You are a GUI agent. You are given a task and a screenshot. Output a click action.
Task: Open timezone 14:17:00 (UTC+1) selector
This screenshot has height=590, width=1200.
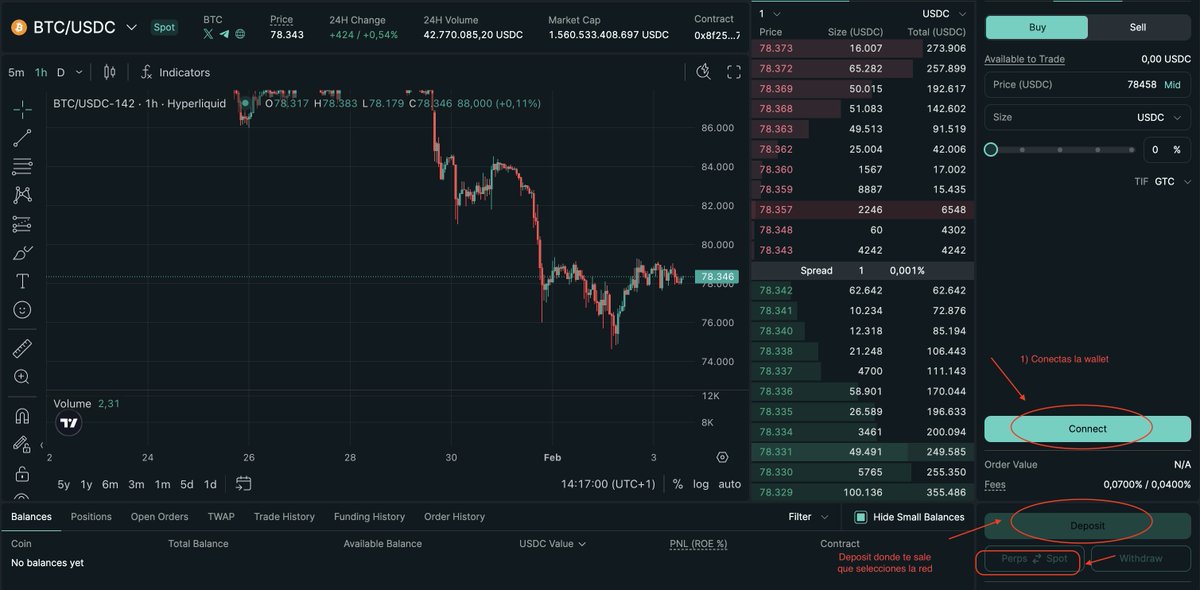[608, 484]
